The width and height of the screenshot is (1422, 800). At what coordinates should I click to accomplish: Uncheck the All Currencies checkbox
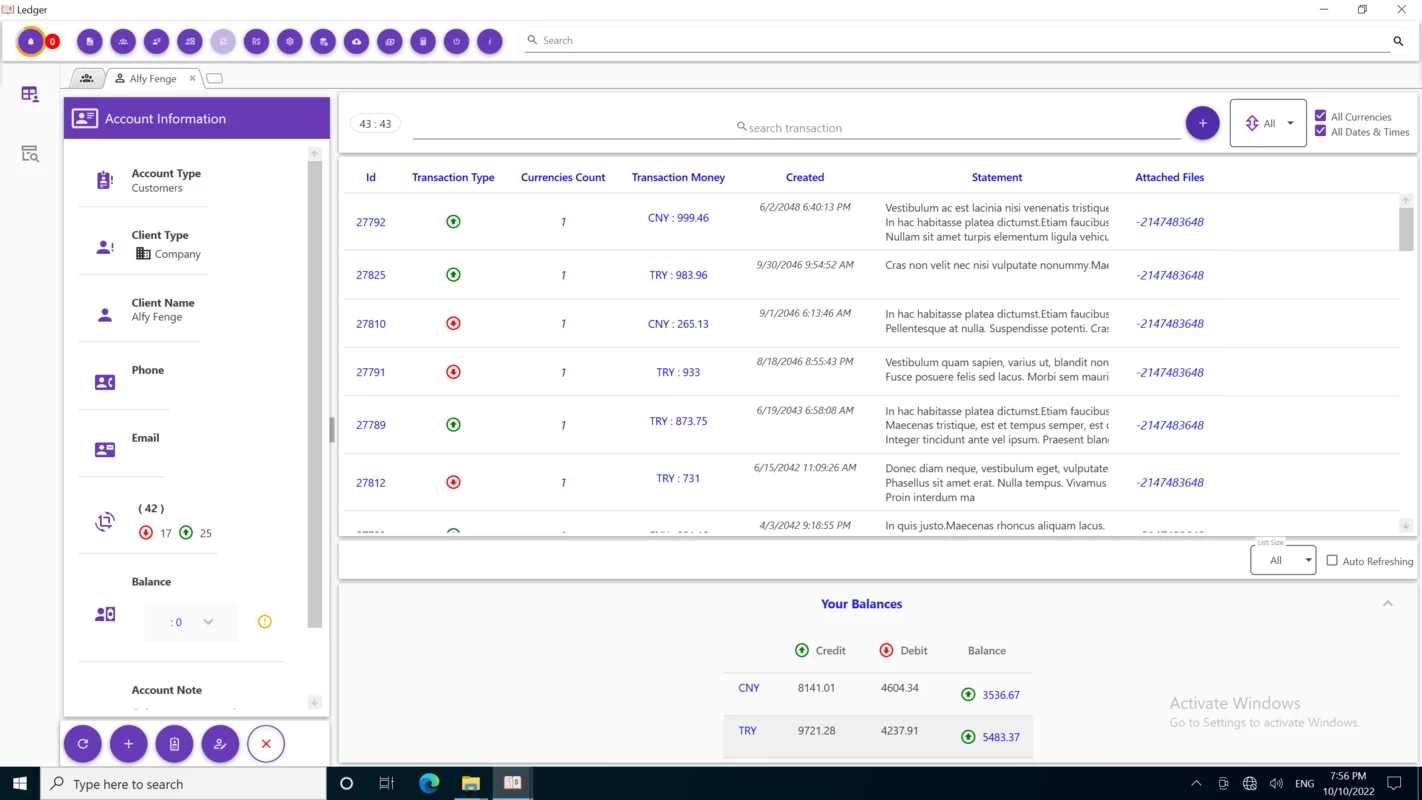point(1321,116)
